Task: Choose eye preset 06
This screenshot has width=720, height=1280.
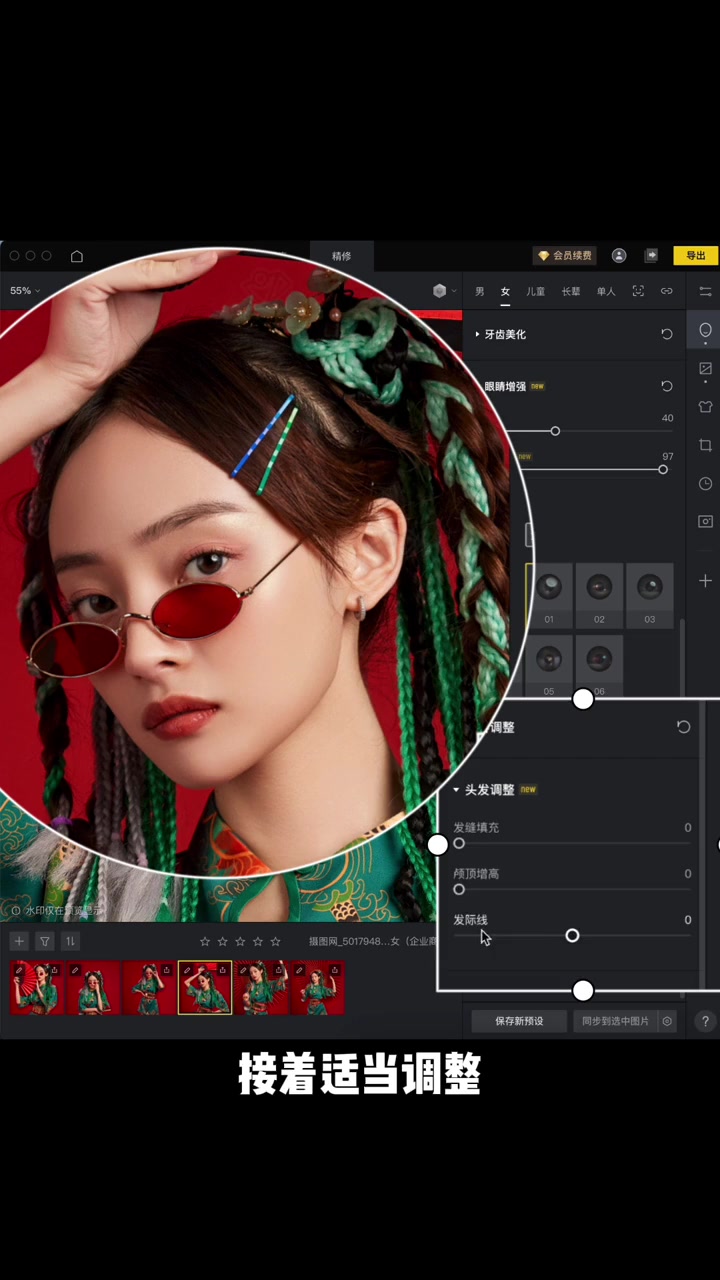Action: tap(599, 665)
